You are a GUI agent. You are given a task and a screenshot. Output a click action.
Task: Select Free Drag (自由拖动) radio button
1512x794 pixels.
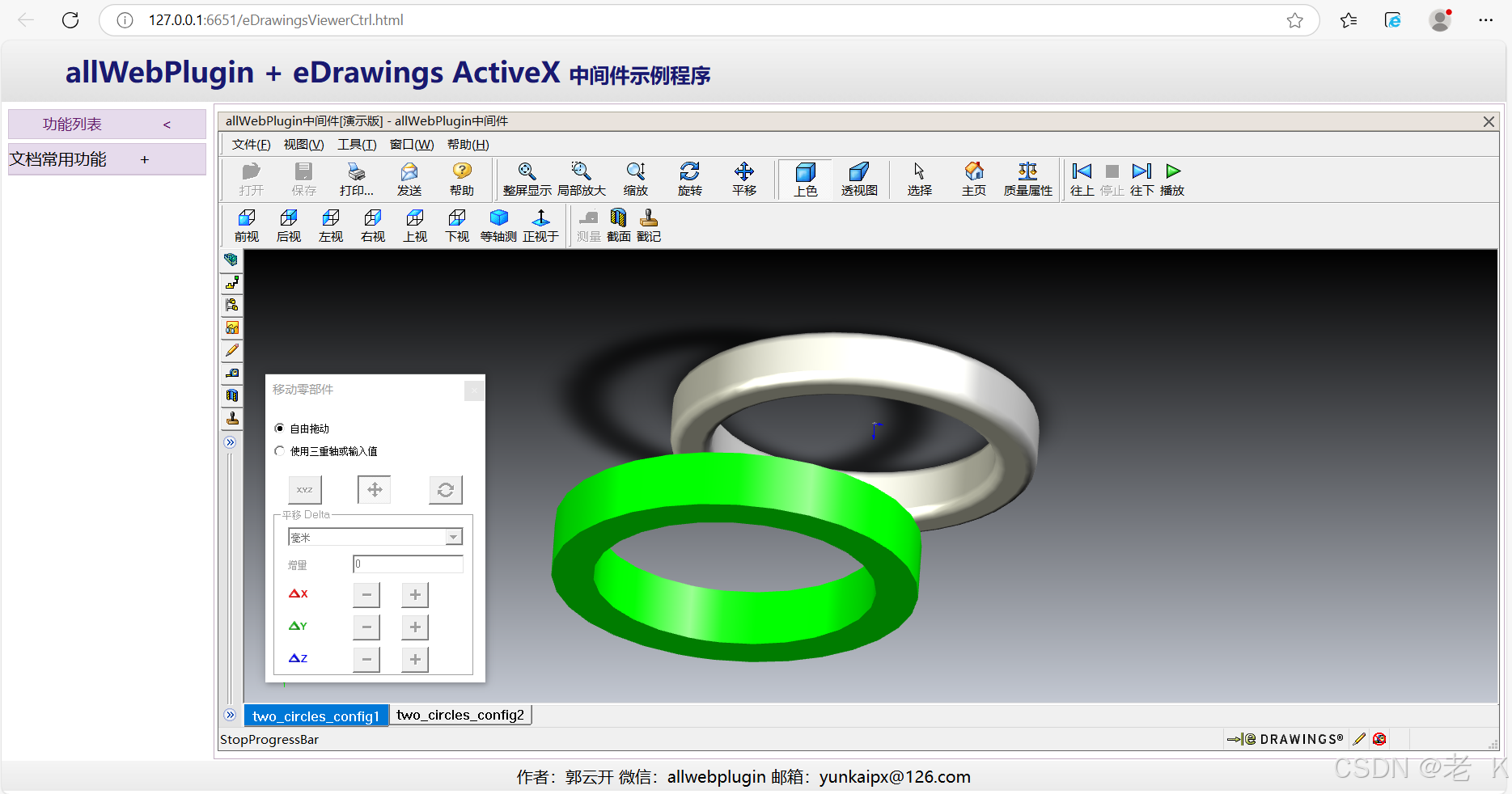pos(279,428)
